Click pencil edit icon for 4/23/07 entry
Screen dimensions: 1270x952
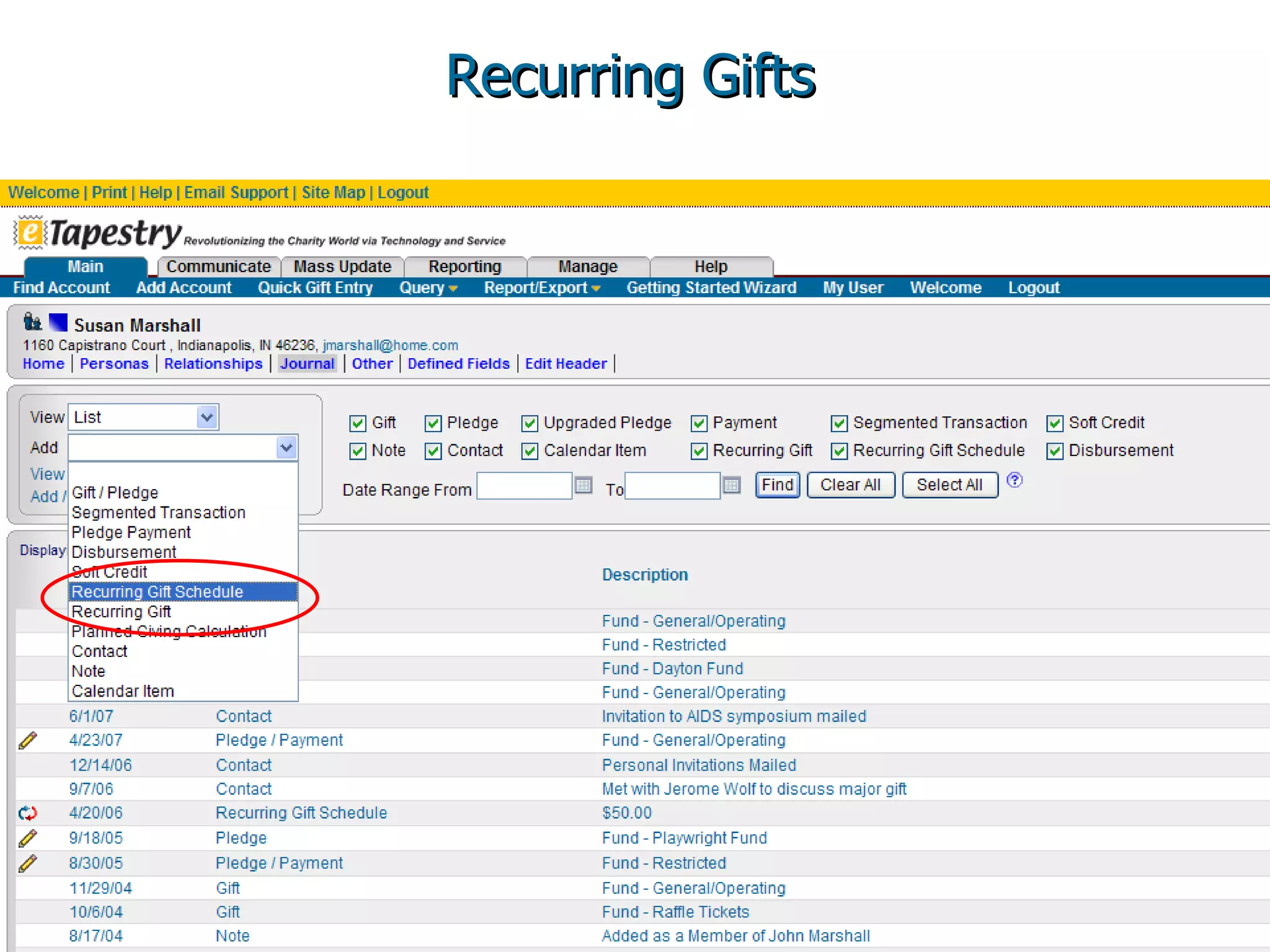pyautogui.click(x=28, y=740)
